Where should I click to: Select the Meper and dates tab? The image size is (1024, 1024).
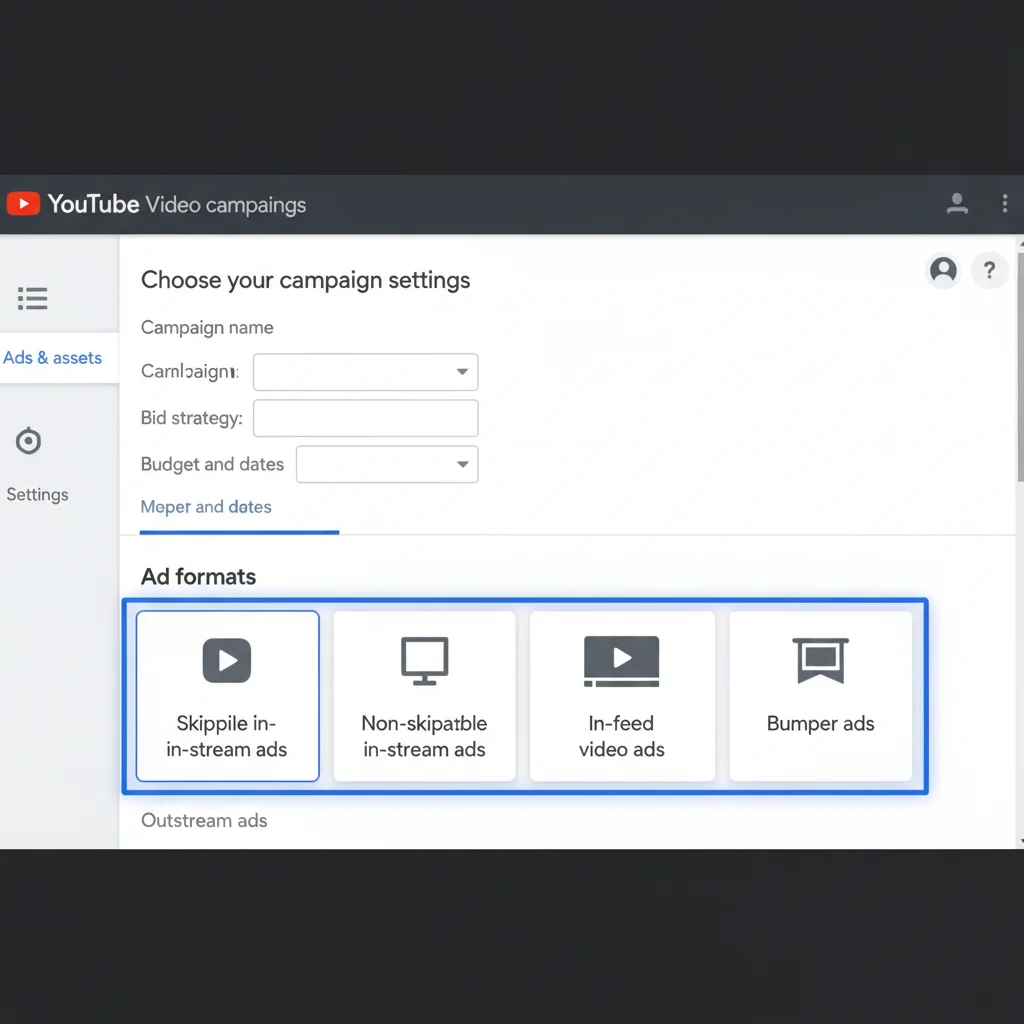tap(206, 507)
